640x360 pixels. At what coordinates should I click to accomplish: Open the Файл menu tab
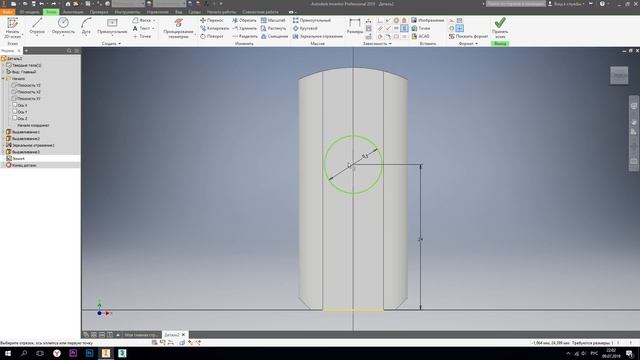click(x=7, y=12)
